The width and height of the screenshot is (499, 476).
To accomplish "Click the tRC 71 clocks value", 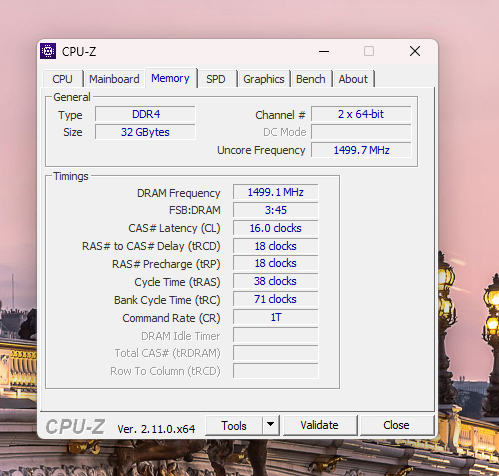I will pos(276,299).
